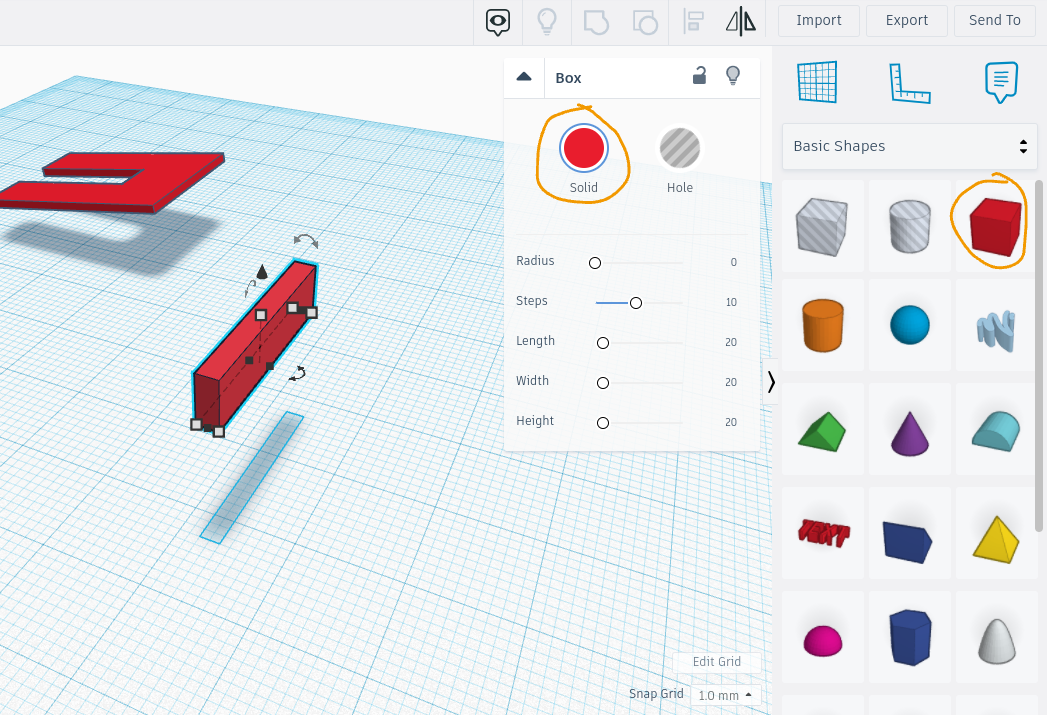Image resolution: width=1047 pixels, height=715 pixels.
Task: Select the Notes tool icon
Action: click(1001, 82)
